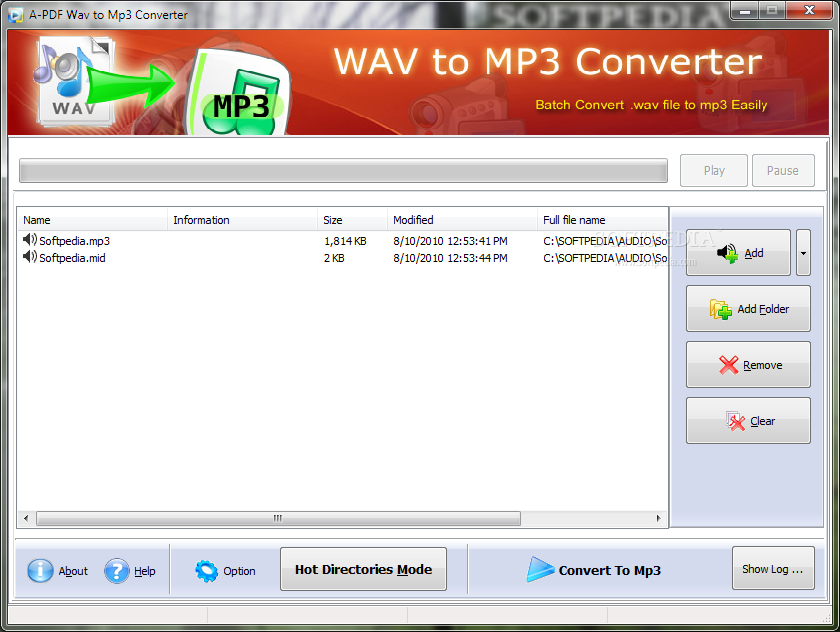Image resolution: width=840 pixels, height=632 pixels.
Task: Click the red X icon on Remove
Action: pos(729,365)
